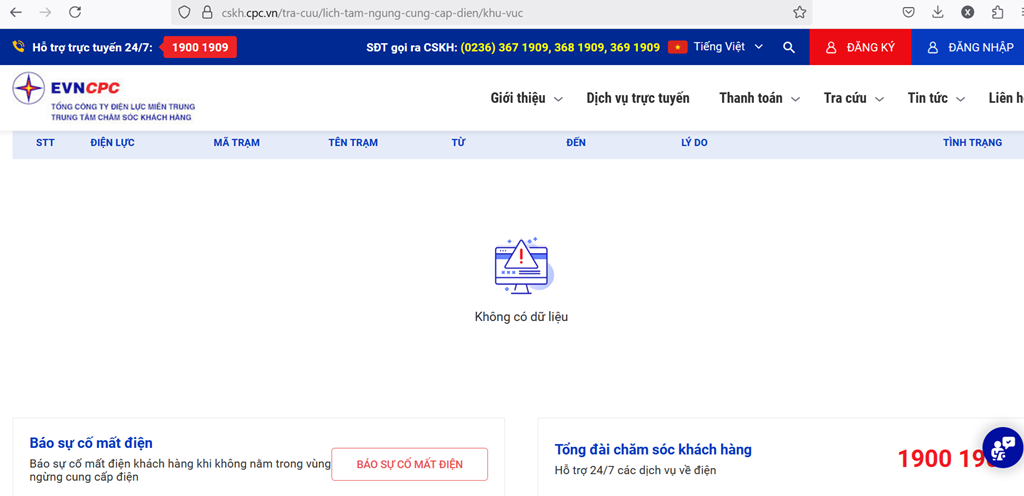
Task: Click BÁO SỰ CỐ MẤT ĐIỆN button
Action: pos(409,465)
